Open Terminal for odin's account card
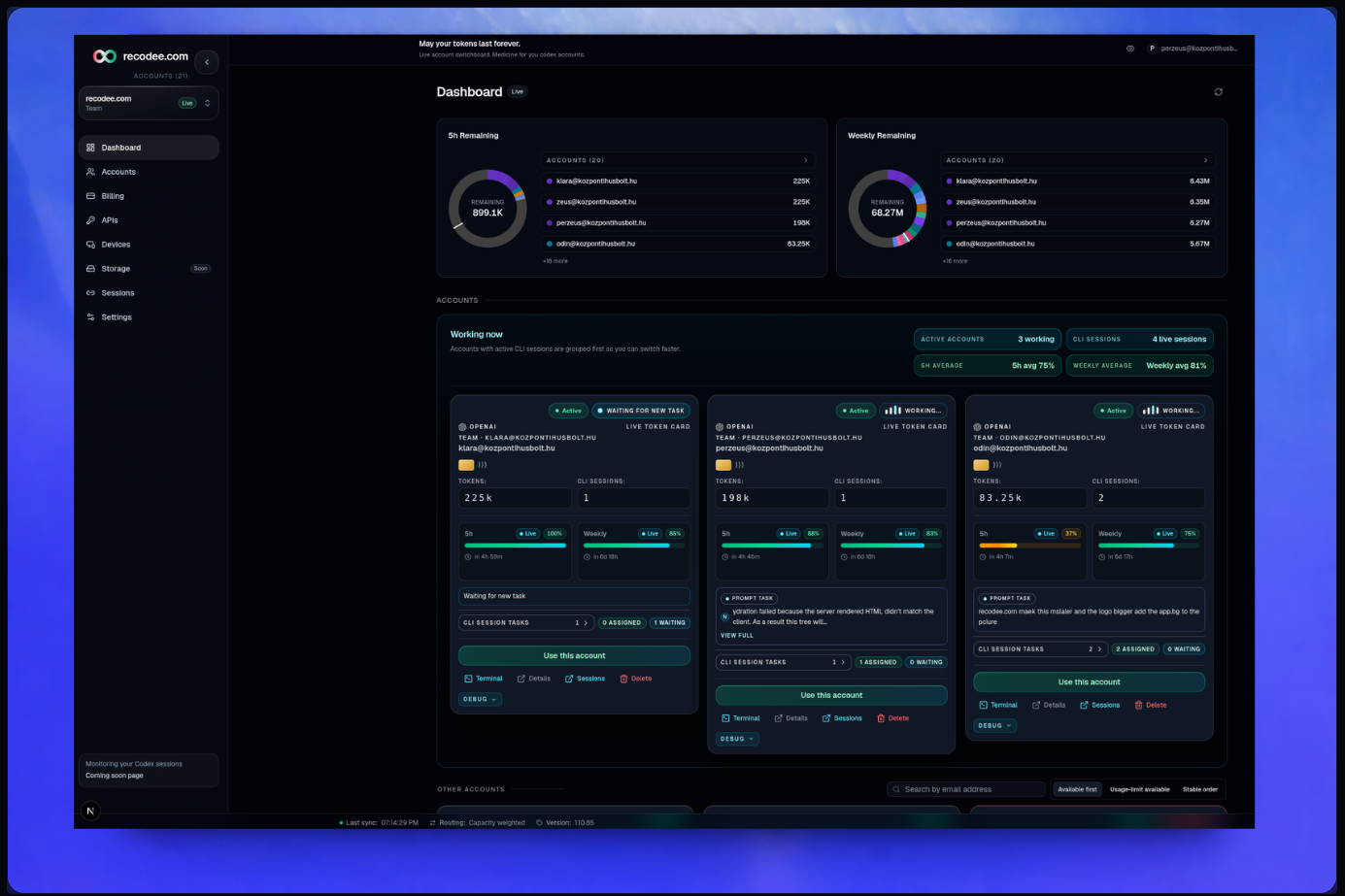 click(997, 705)
